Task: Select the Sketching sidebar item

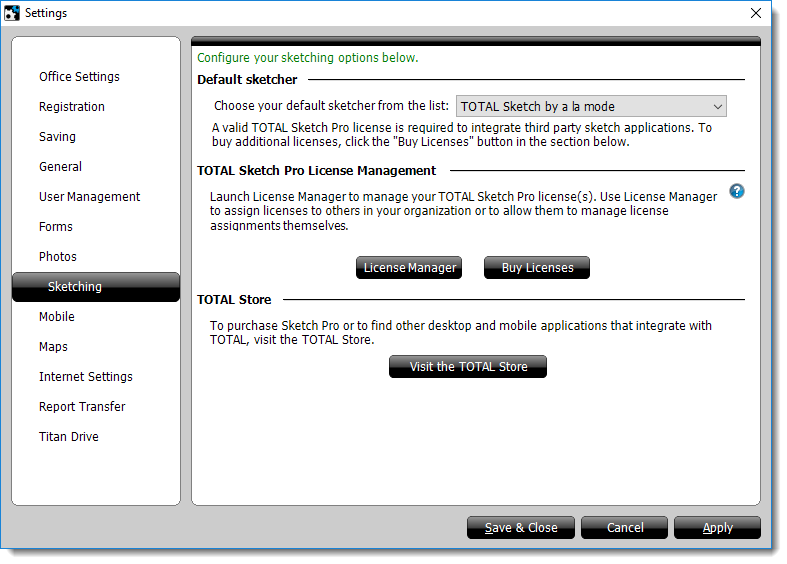Action: click(x=75, y=287)
